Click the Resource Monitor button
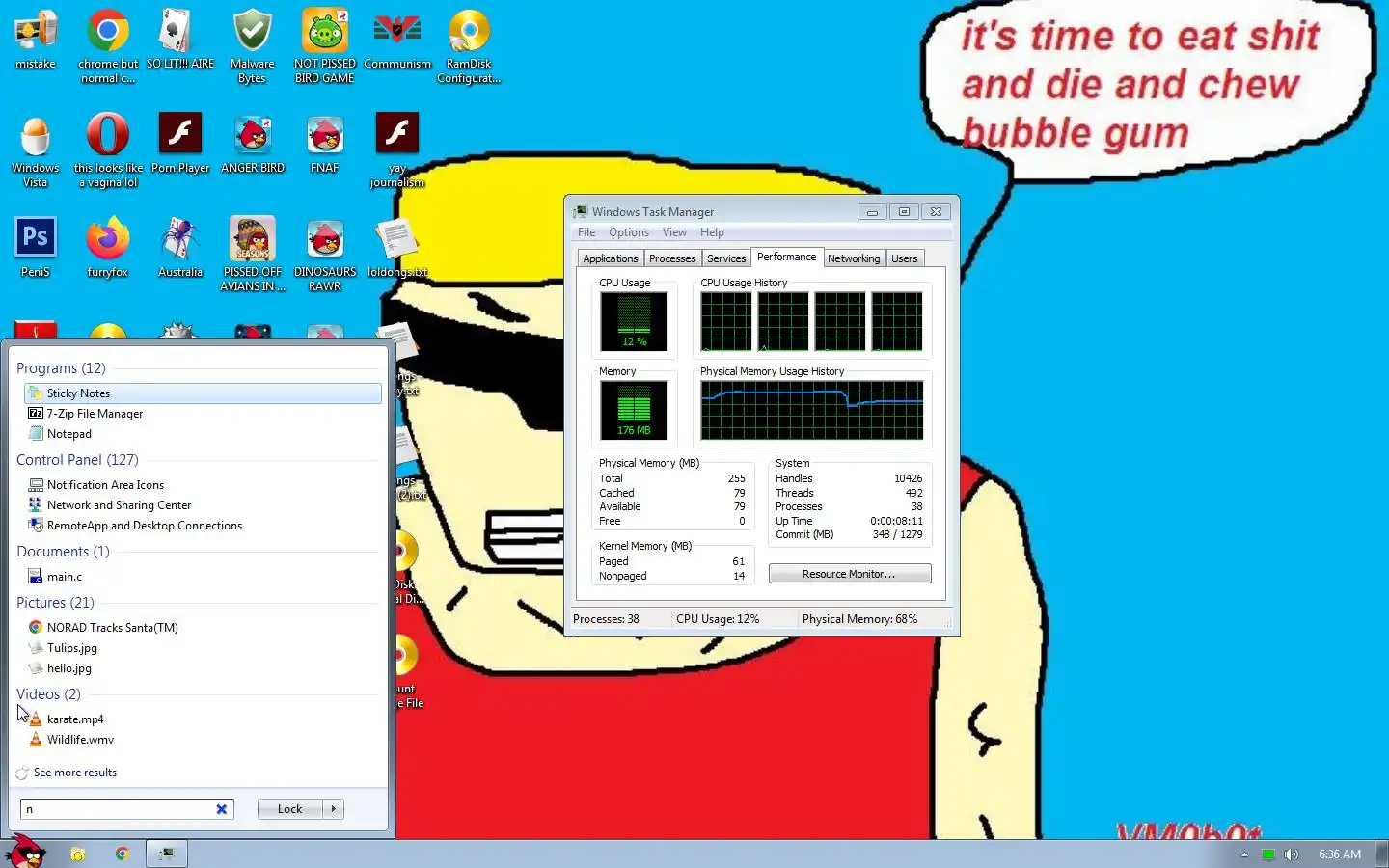The height and width of the screenshot is (868, 1389). coord(850,574)
